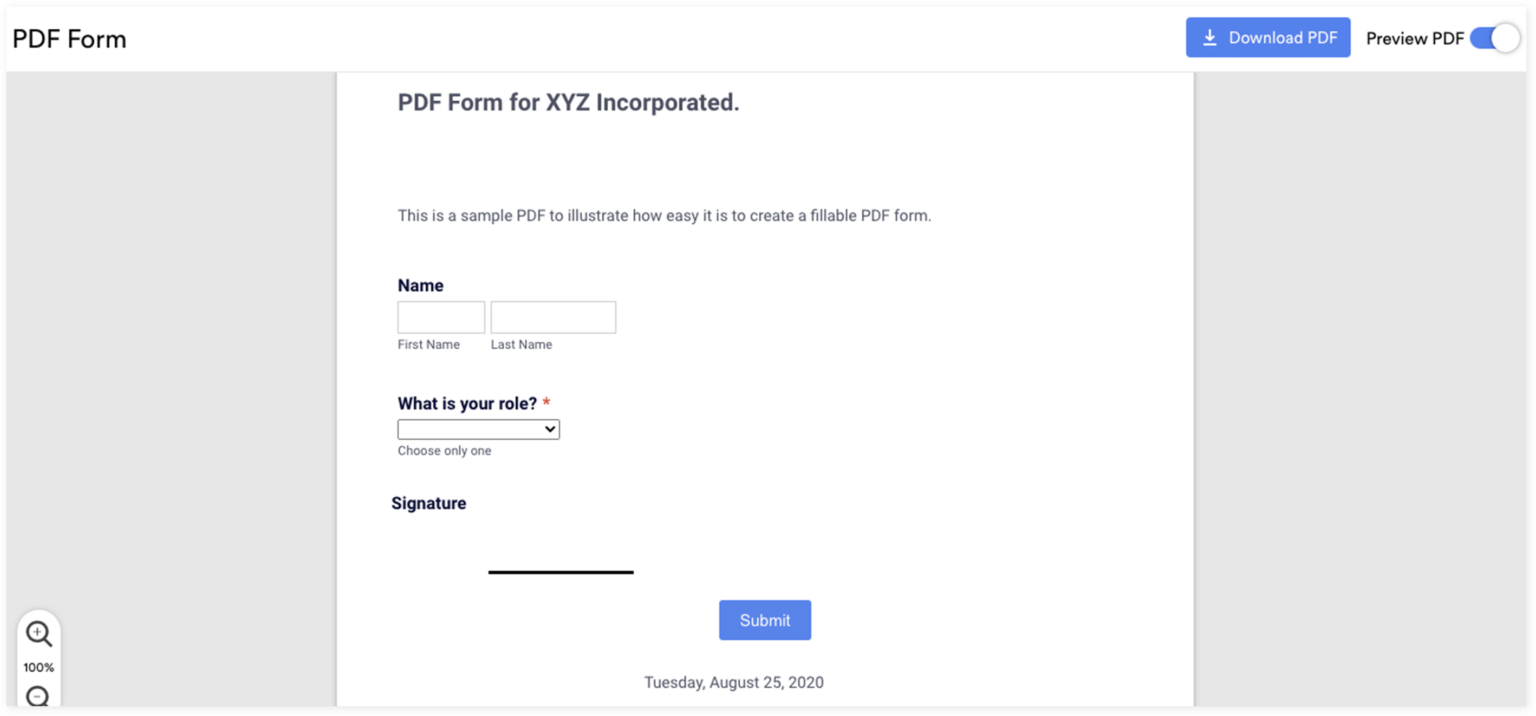This screenshot has height=716, width=1536.
Task: Click the Signature section label
Action: pyautogui.click(x=429, y=502)
